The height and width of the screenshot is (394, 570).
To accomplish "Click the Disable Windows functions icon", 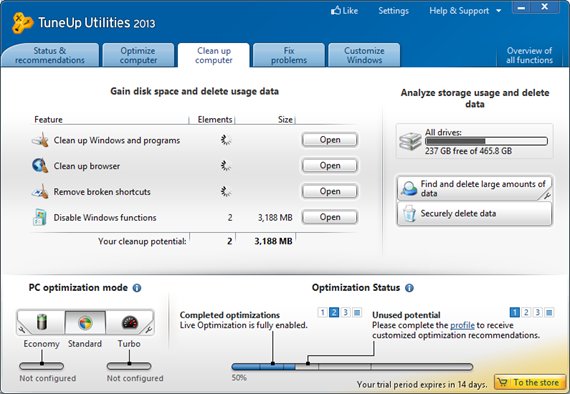I will point(40,217).
